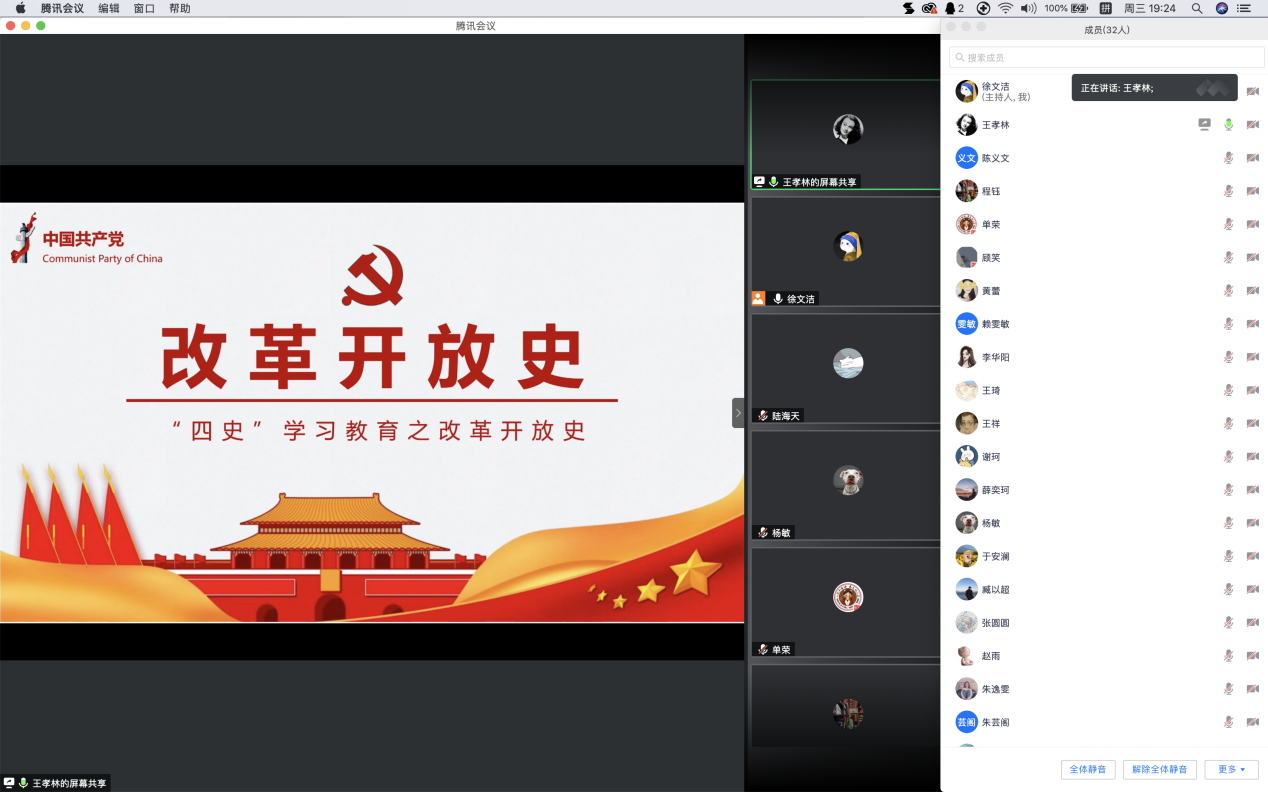Open Spotlight search magnifier in menu bar
This screenshot has height=792, width=1268.
[1197, 8]
